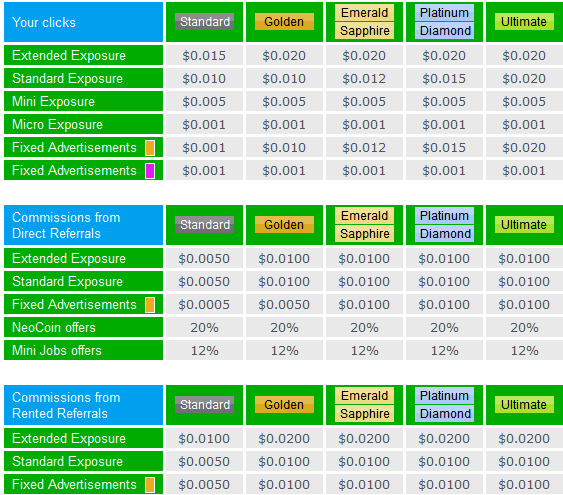Screen dimensions: 563x495
Task: Click the orange swatch in Rented Referrals table
Action: [x=150, y=485]
